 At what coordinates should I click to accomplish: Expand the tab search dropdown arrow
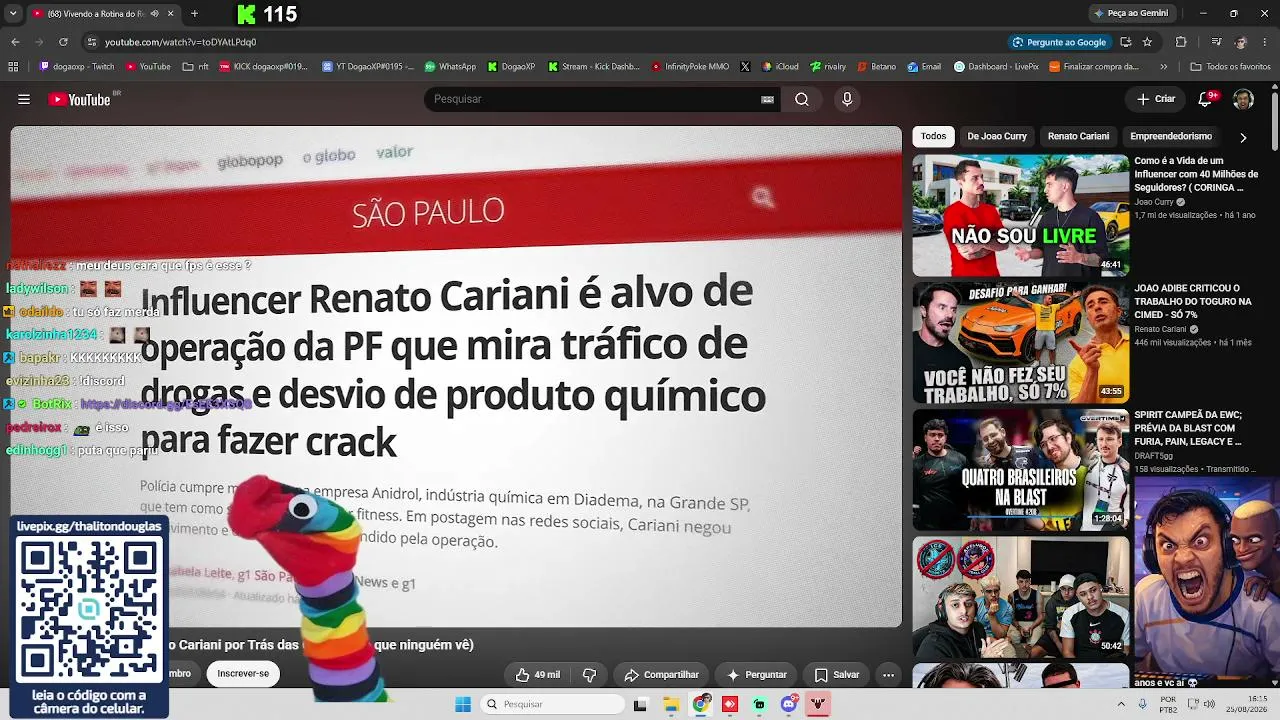(x=13, y=14)
